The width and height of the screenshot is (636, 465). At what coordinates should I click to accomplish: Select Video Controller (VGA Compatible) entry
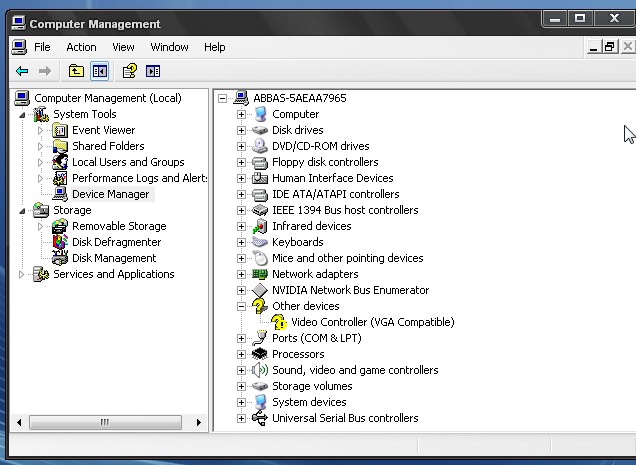pos(373,322)
